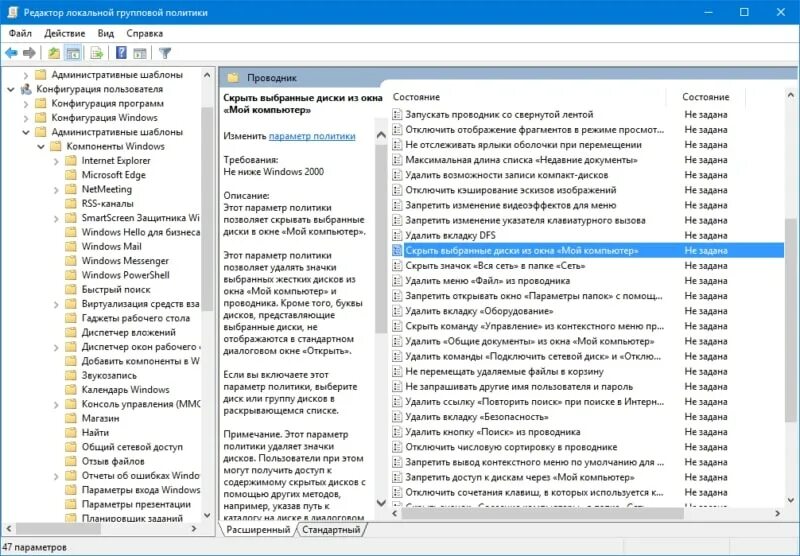This screenshot has height=556, width=800.
Task: Click the Forward arrow toolbar icon
Action: [30, 53]
